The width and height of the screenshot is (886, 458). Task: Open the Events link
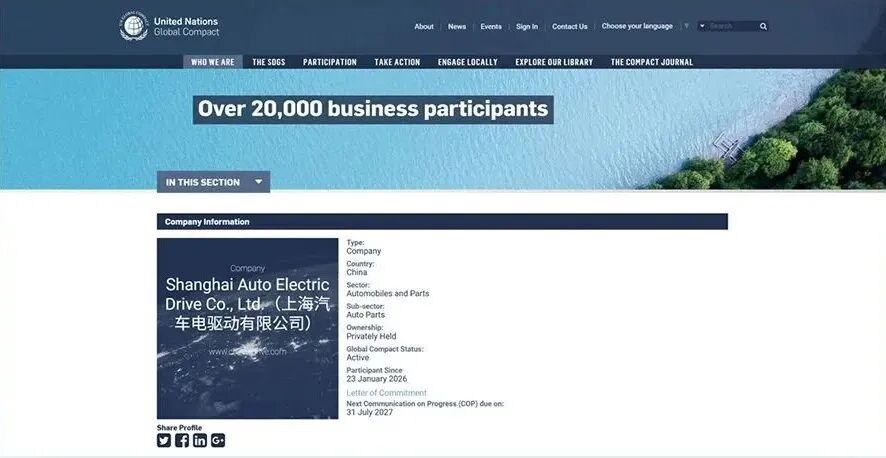tap(491, 27)
